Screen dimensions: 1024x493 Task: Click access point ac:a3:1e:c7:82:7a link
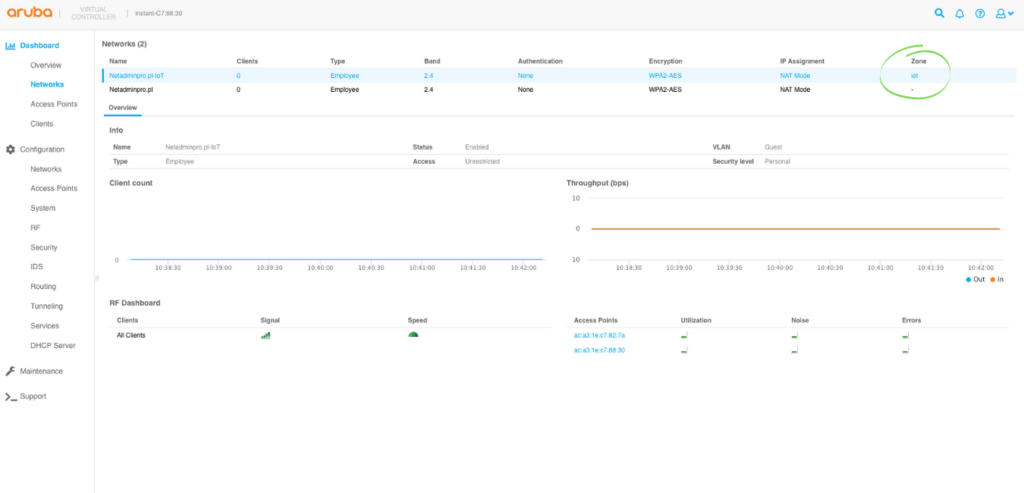599,335
